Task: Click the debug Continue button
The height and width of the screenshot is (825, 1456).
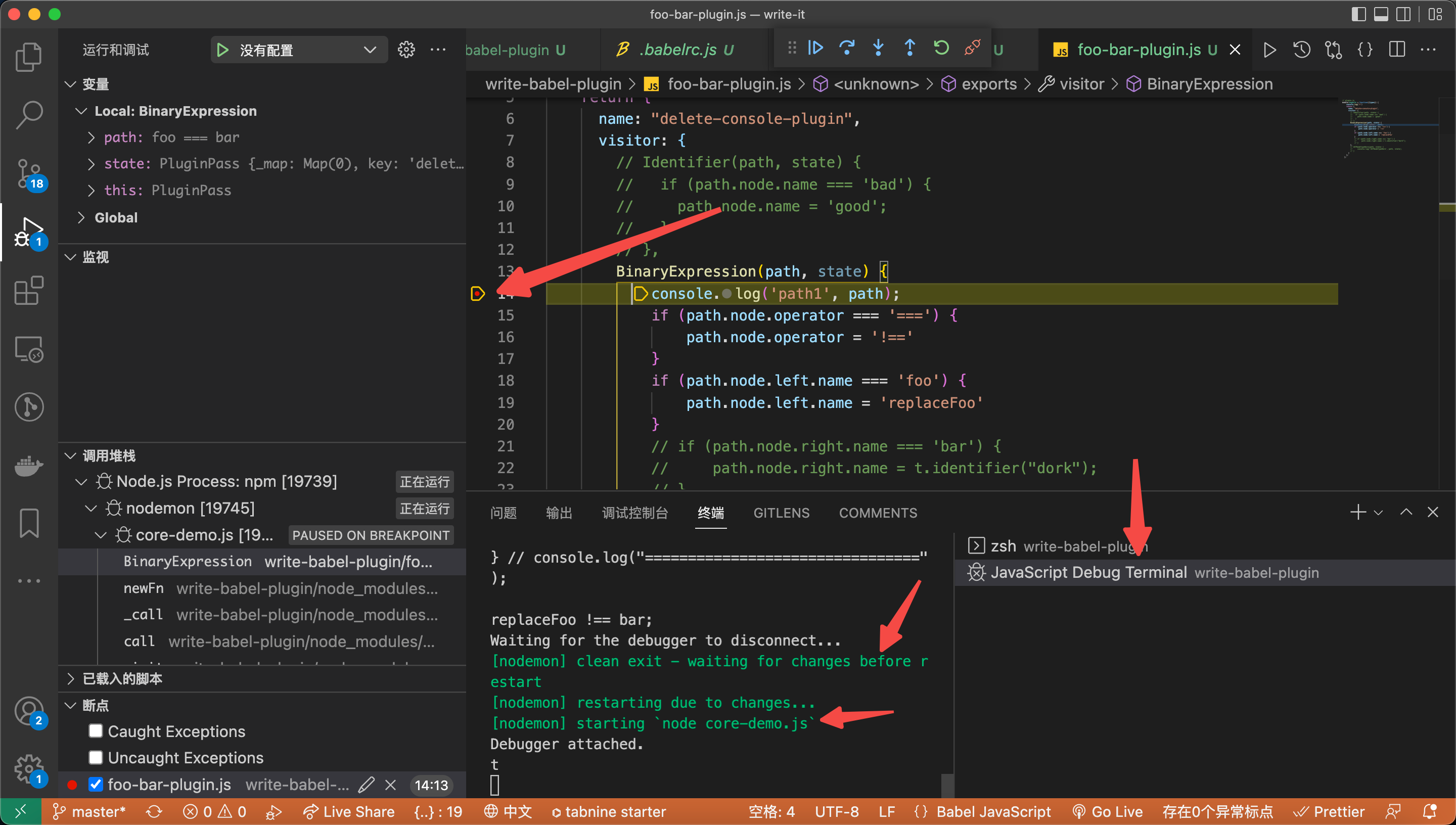Action: (815, 48)
